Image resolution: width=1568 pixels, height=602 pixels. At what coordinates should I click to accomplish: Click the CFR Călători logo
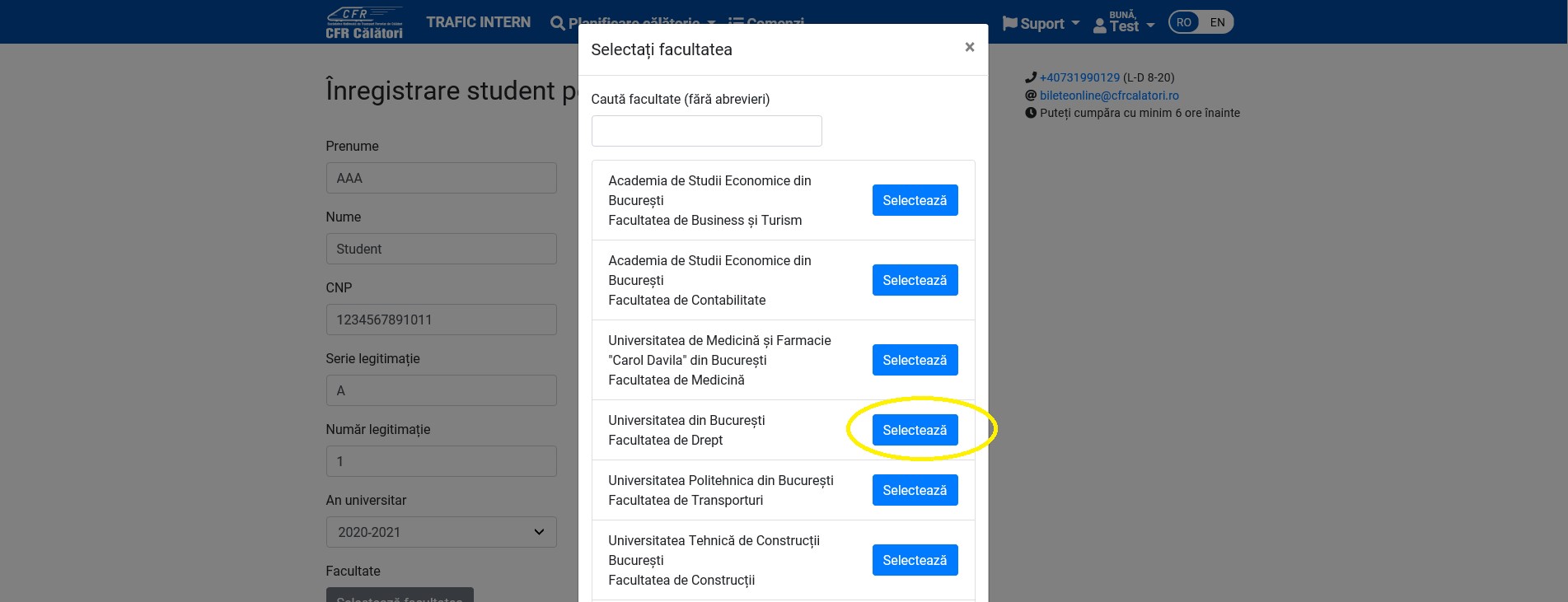coord(364,22)
